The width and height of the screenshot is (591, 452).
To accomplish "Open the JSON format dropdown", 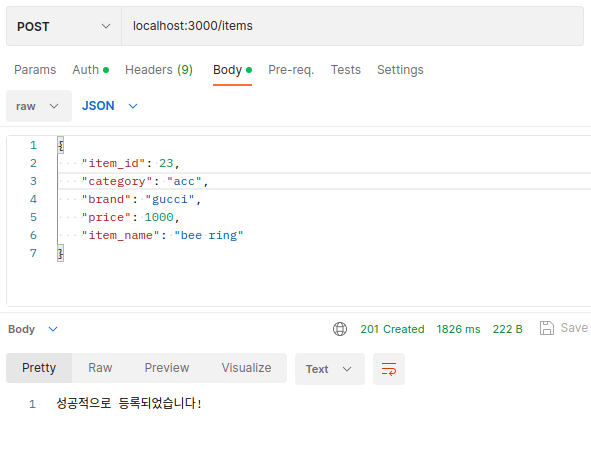I will 110,106.
